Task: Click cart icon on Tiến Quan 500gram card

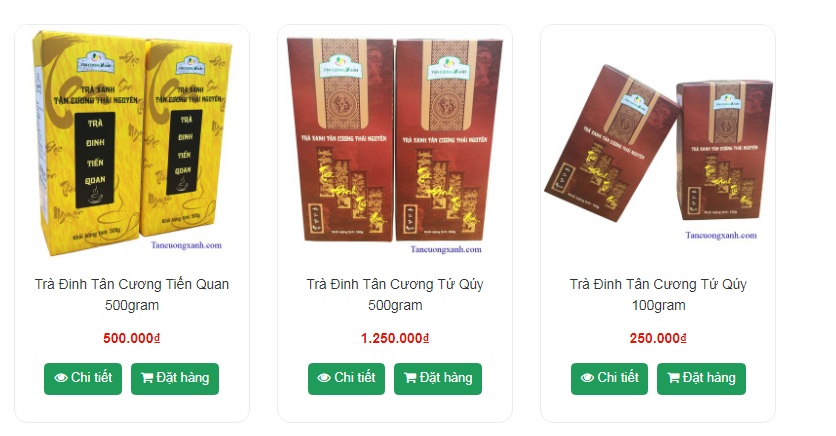Action: [147, 378]
